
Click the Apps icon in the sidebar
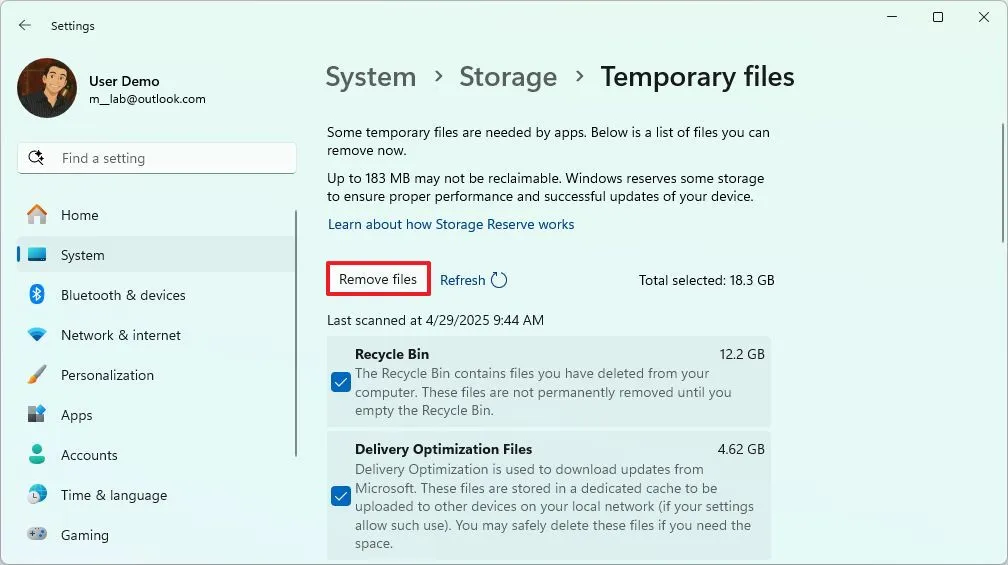[37, 414]
